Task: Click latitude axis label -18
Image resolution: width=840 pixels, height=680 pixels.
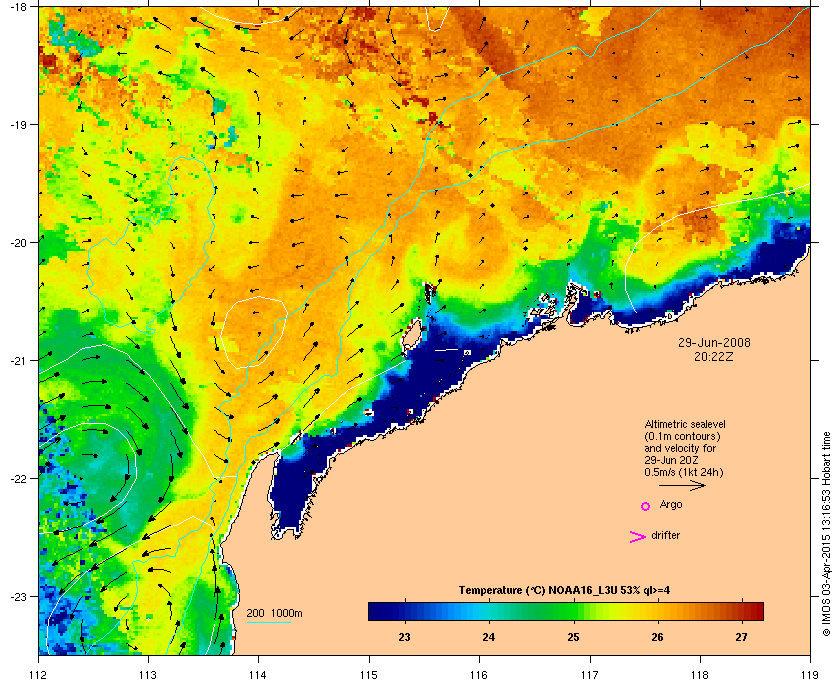Action: pos(18,6)
